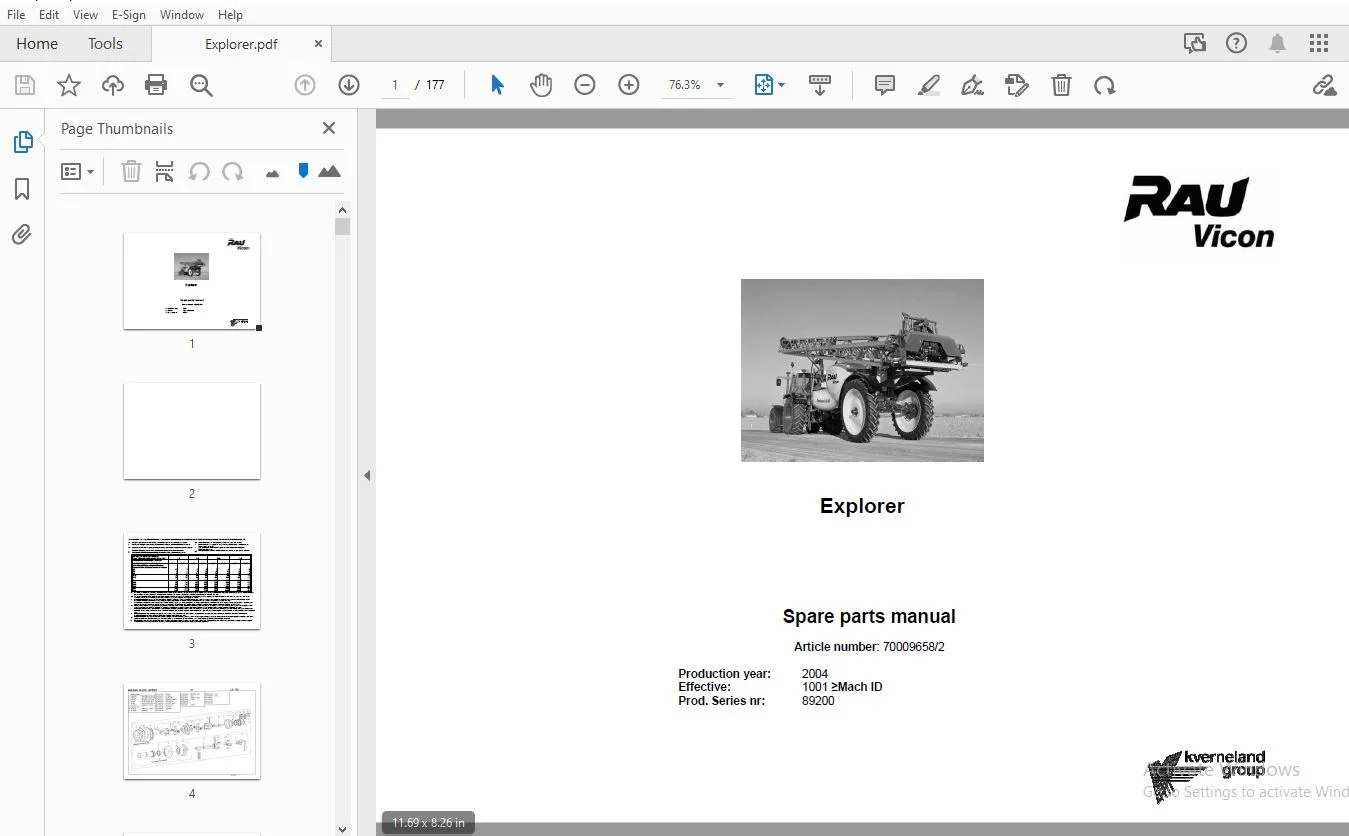Click the thumbnail size slider handle

[x=303, y=171]
